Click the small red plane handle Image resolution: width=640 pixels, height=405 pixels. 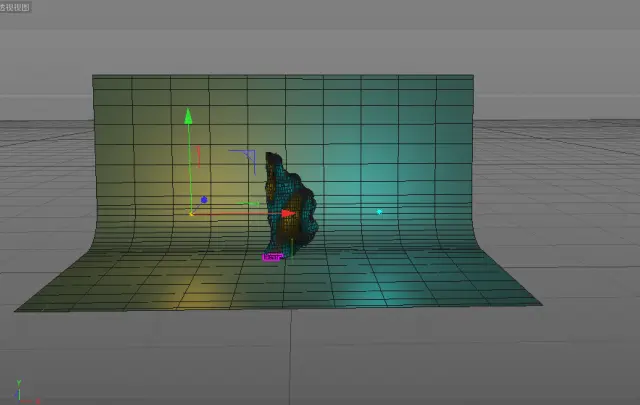point(199,157)
